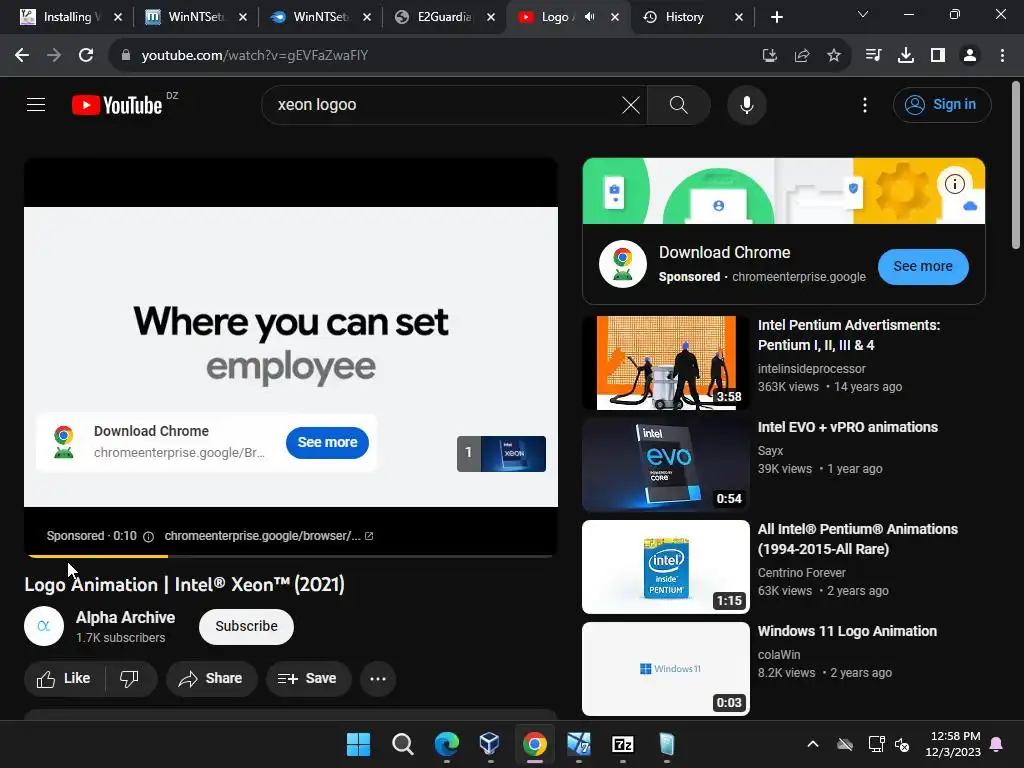Open YouTube settings three-dot menu
The height and width of the screenshot is (768, 1024).
[865, 104]
